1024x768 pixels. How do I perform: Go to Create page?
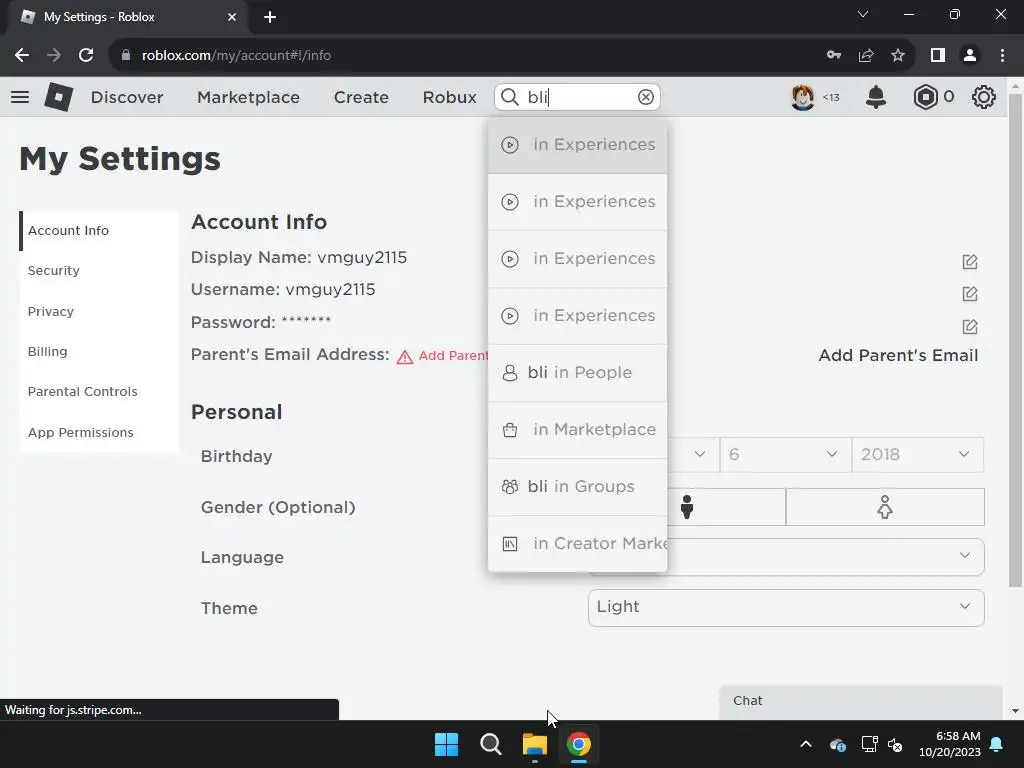361,97
